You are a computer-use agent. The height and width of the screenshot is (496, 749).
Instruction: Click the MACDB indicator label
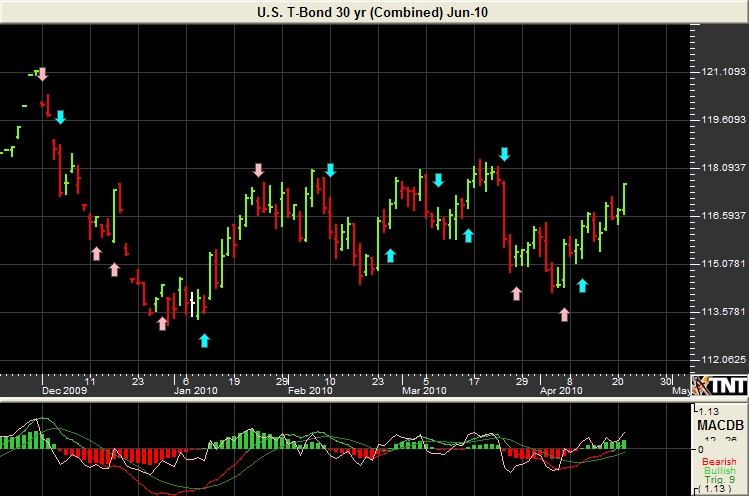[720, 425]
